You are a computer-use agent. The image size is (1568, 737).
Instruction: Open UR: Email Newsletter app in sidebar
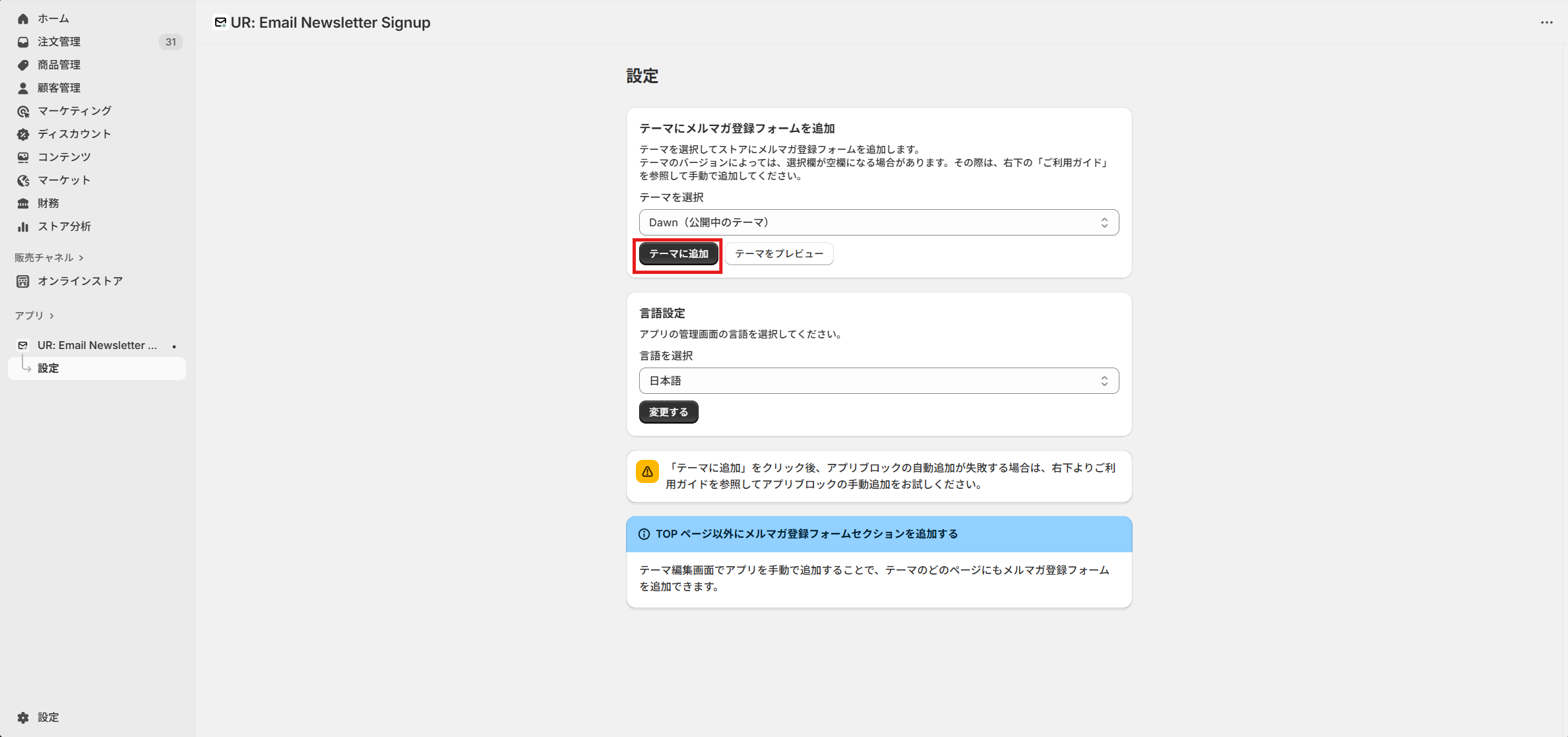[x=97, y=345]
